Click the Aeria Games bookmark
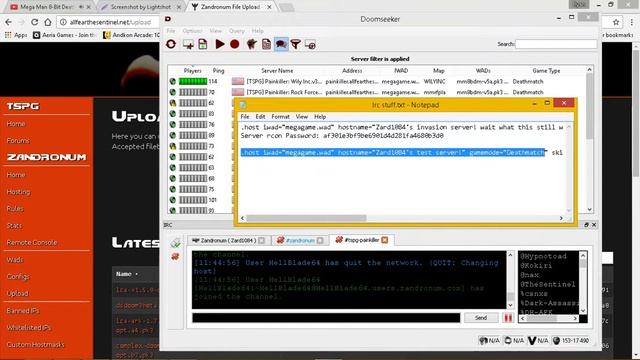640x360 pixels. click(x=64, y=35)
